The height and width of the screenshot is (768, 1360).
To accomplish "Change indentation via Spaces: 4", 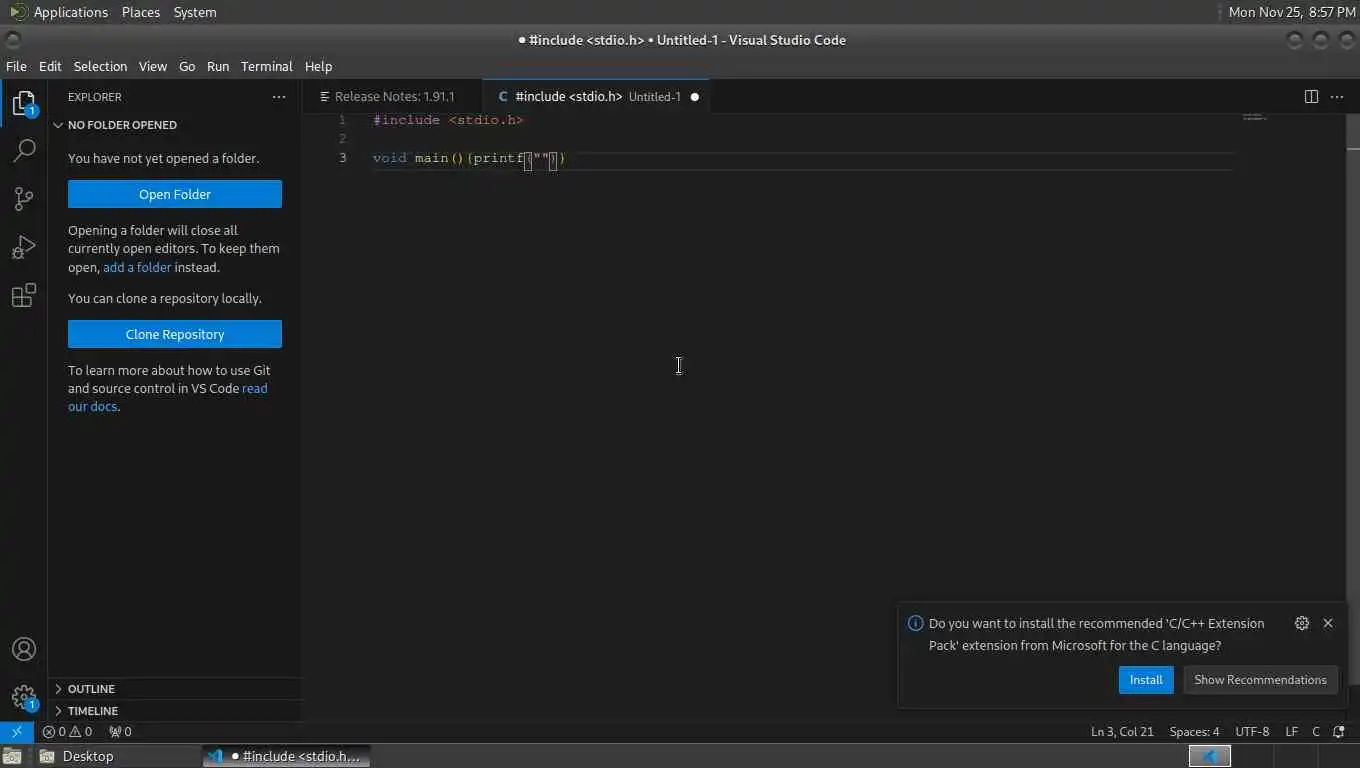I will pyautogui.click(x=1194, y=732).
